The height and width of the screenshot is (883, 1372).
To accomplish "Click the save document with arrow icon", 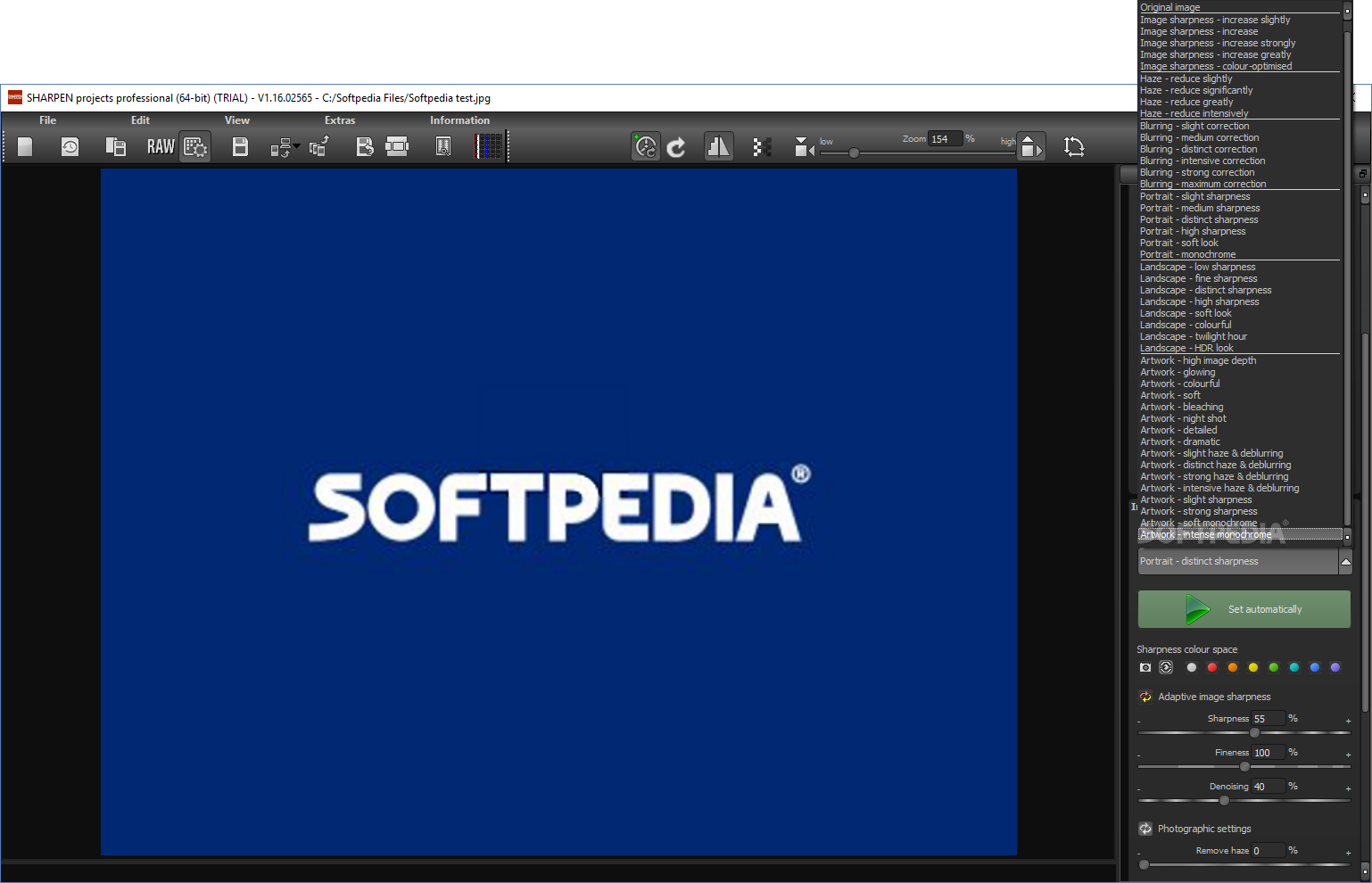I will point(365,146).
